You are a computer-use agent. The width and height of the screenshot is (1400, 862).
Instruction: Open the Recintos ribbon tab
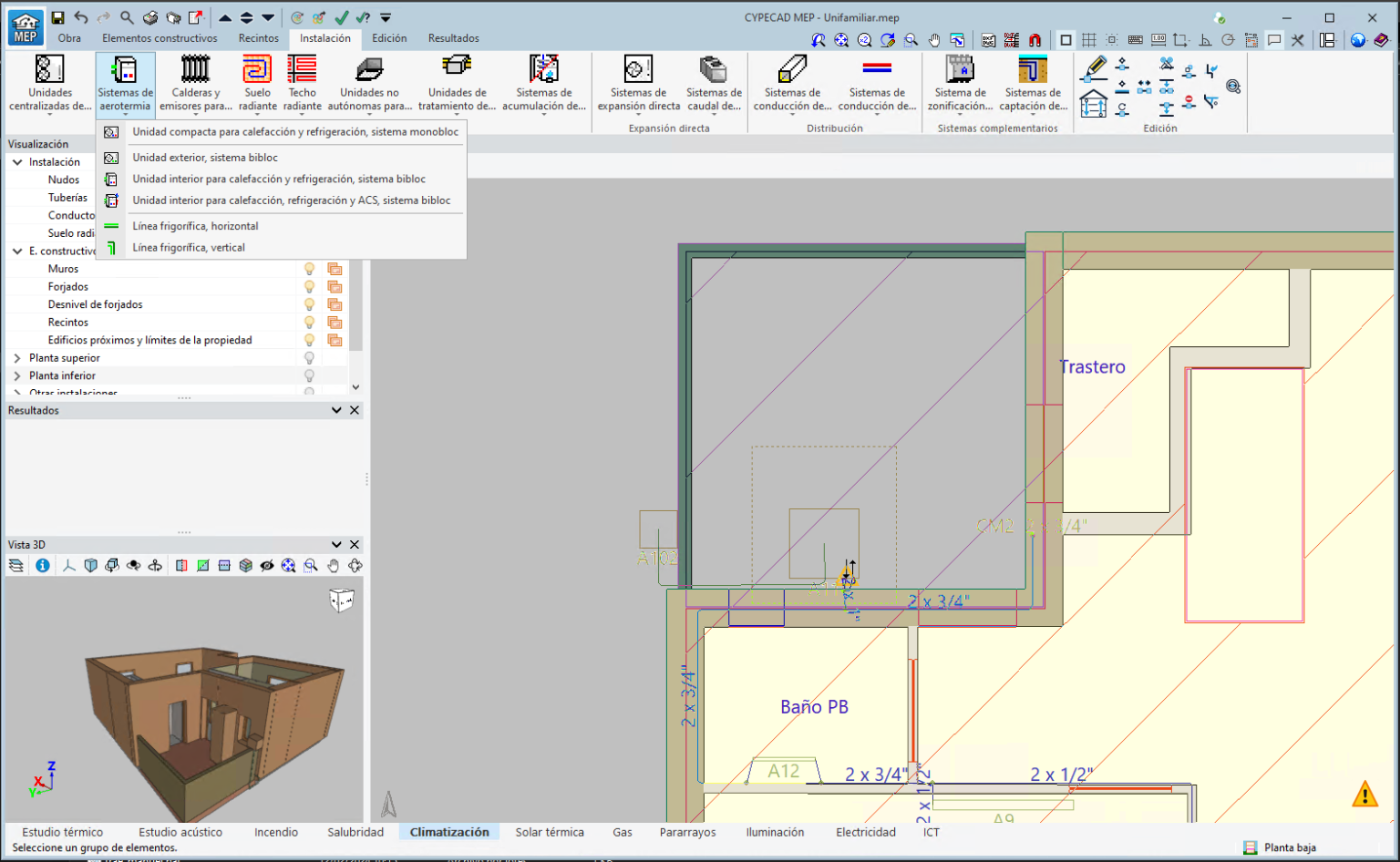tap(258, 38)
